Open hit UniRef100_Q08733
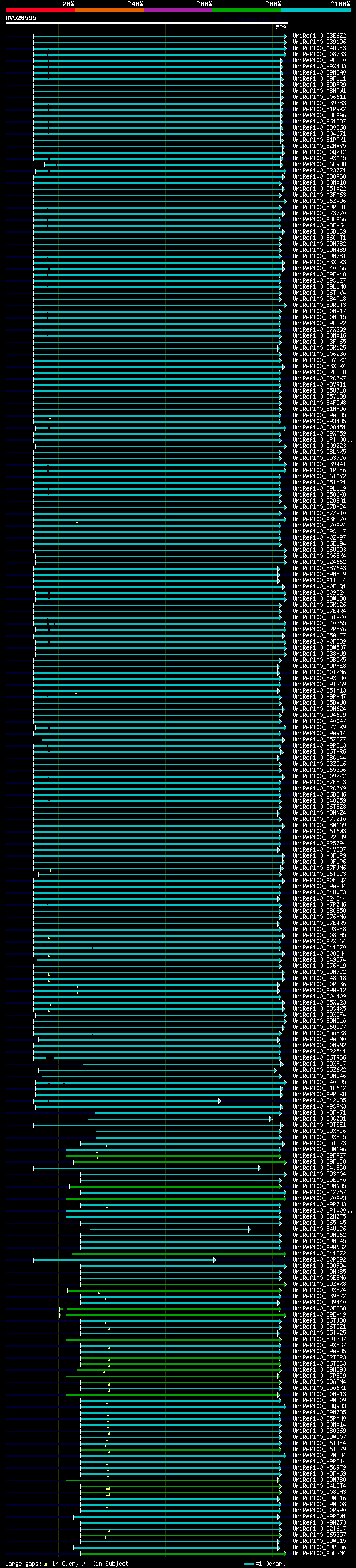 click(319, 54)
